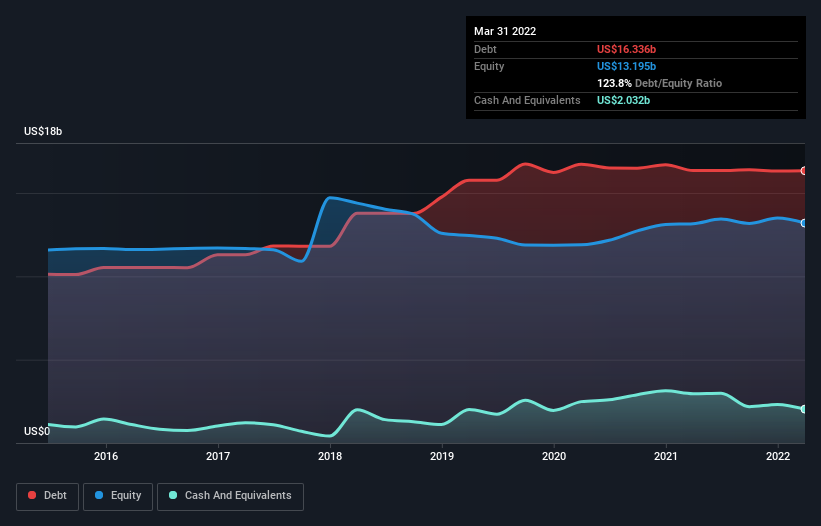Click the blue Equity endpoint marker
821x526 pixels.
pos(804,223)
